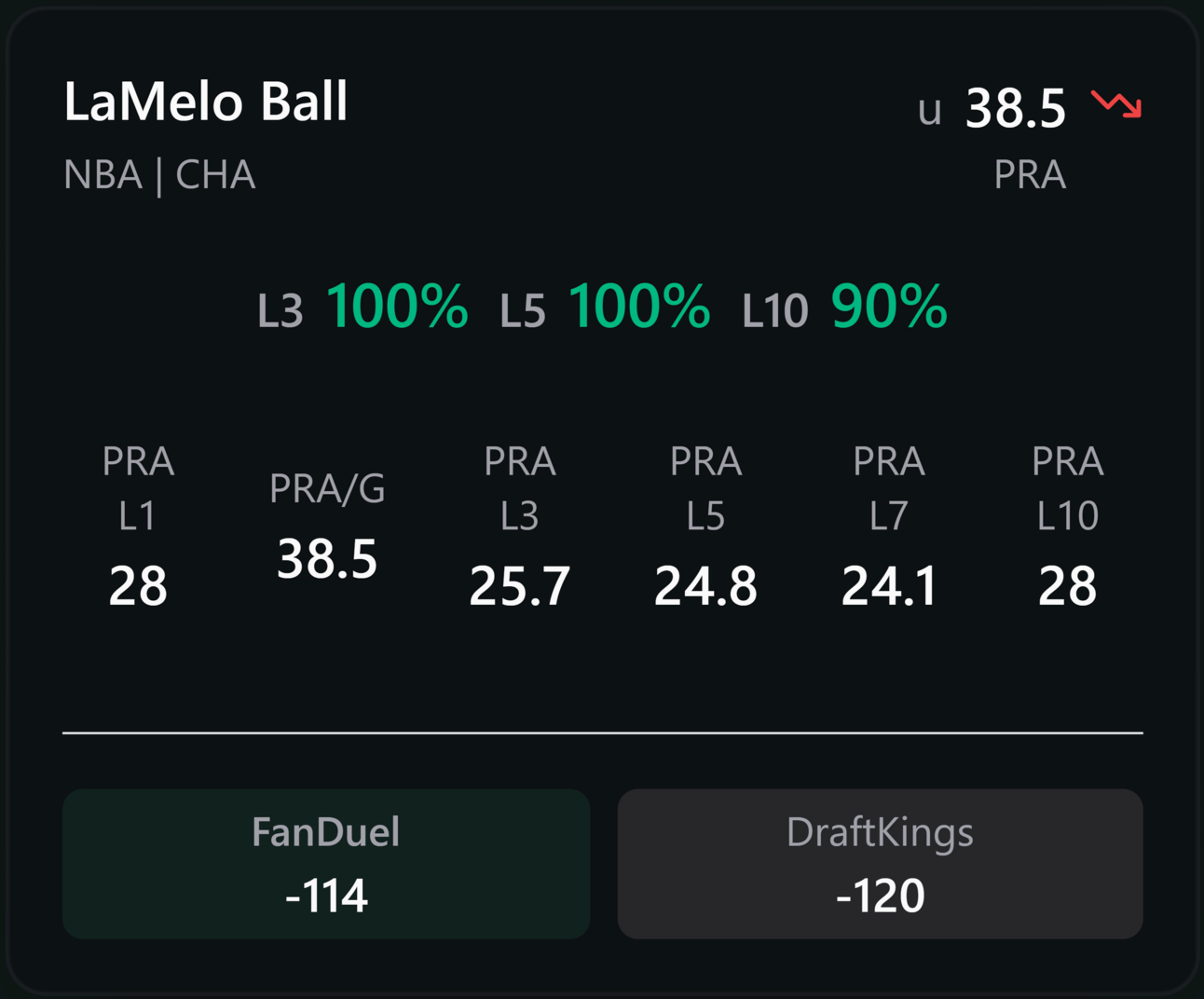Click the PRA/G stat value 38.5
This screenshot has width=1204, height=999.
[x=327, y=559]
